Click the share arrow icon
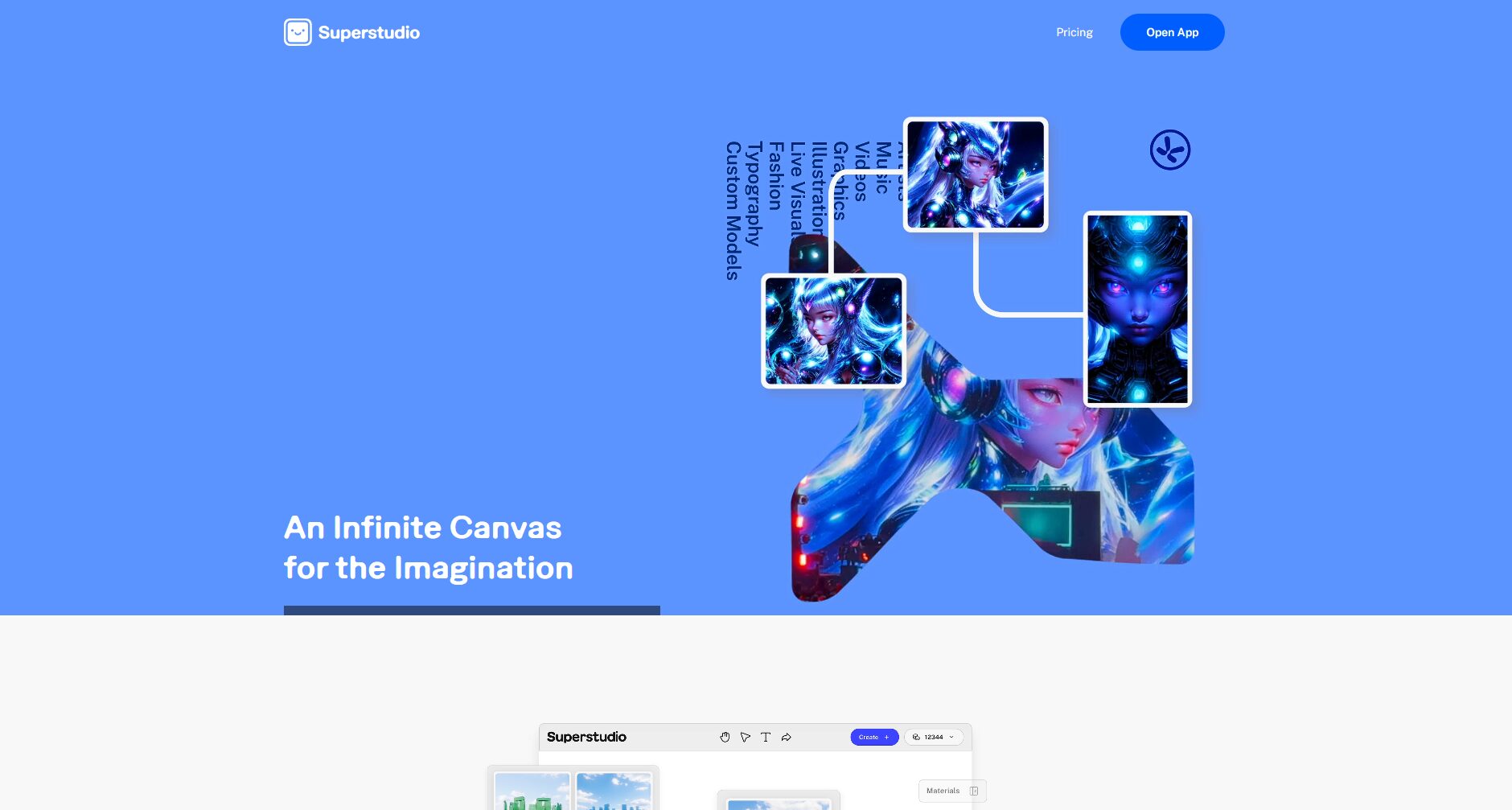1512x810 pixels. (787, 737)
